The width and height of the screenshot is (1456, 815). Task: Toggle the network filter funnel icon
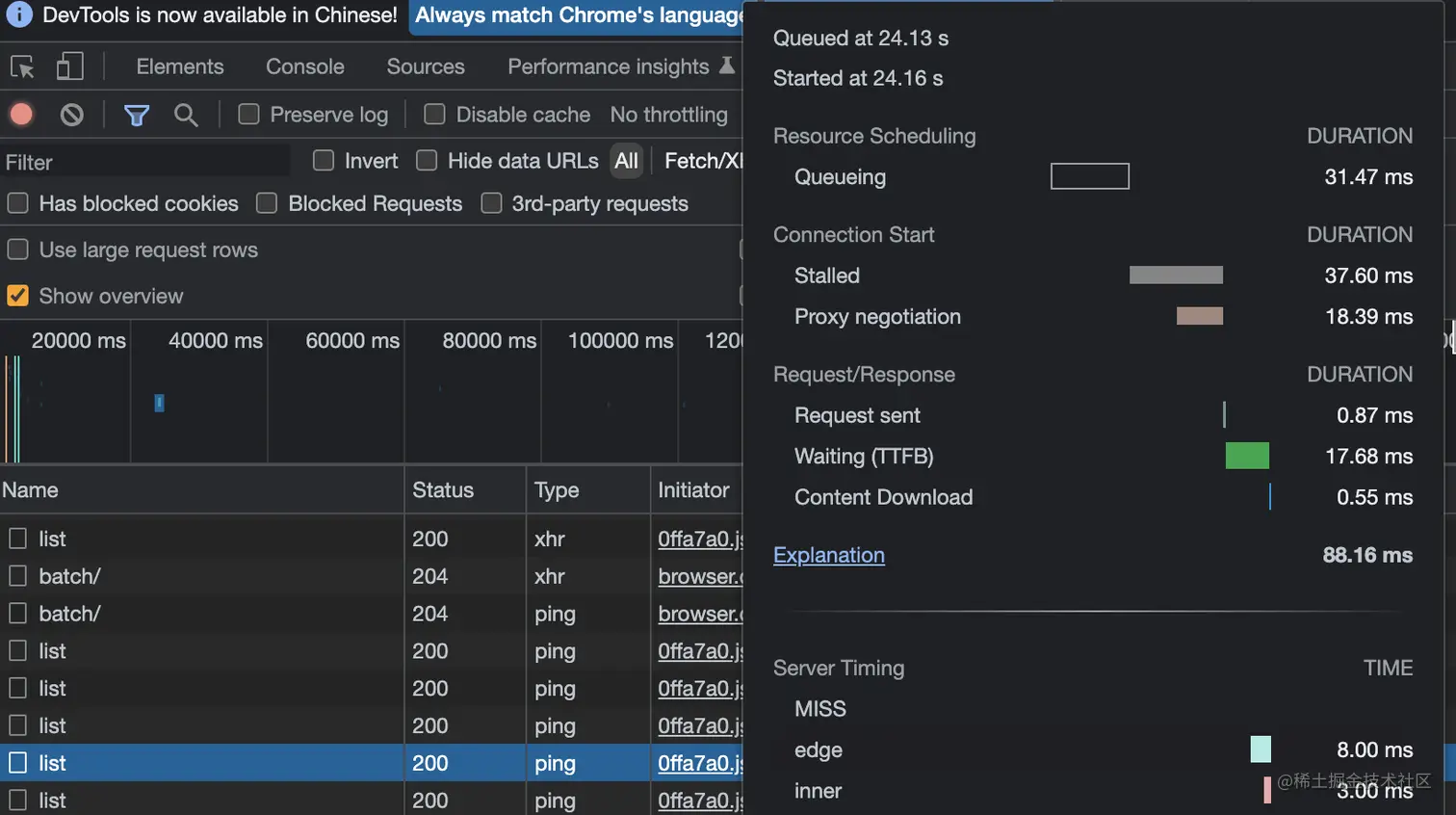coord(137,116)
